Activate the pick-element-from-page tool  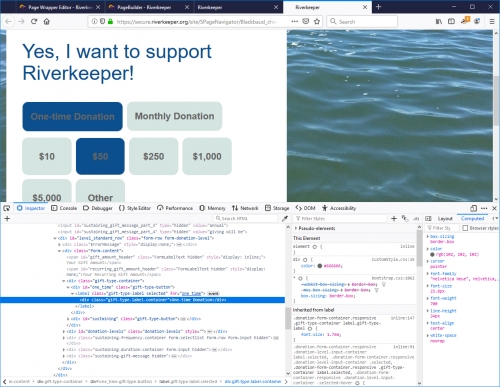point(6,208)
